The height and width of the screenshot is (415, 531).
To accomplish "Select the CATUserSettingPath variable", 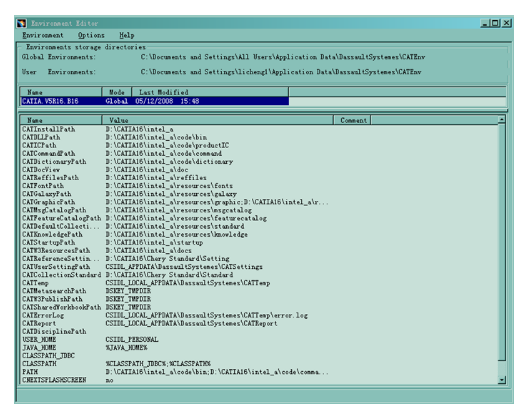I will click(56, 267).
